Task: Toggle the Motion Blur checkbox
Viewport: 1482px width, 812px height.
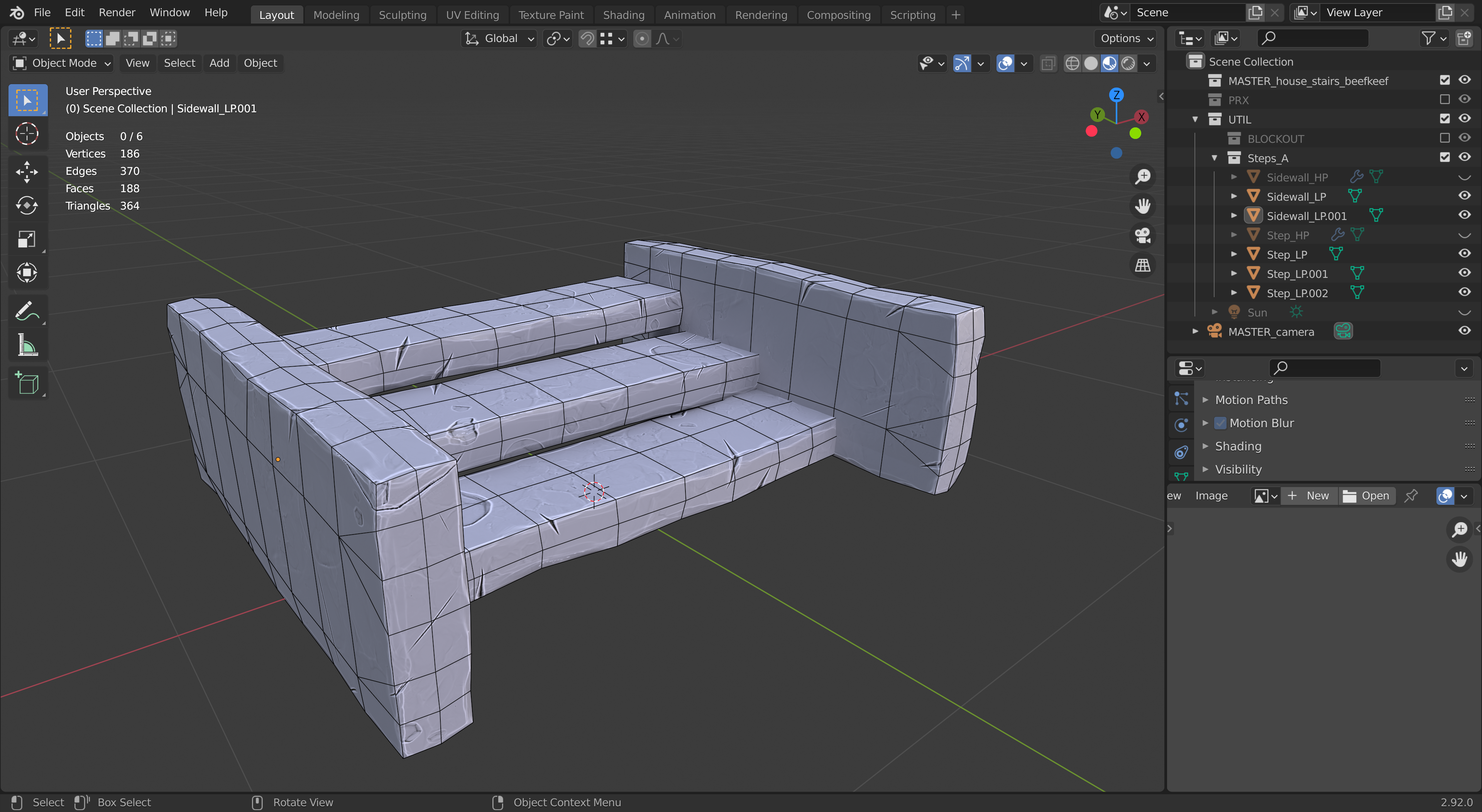Action: click(1220, 423)
